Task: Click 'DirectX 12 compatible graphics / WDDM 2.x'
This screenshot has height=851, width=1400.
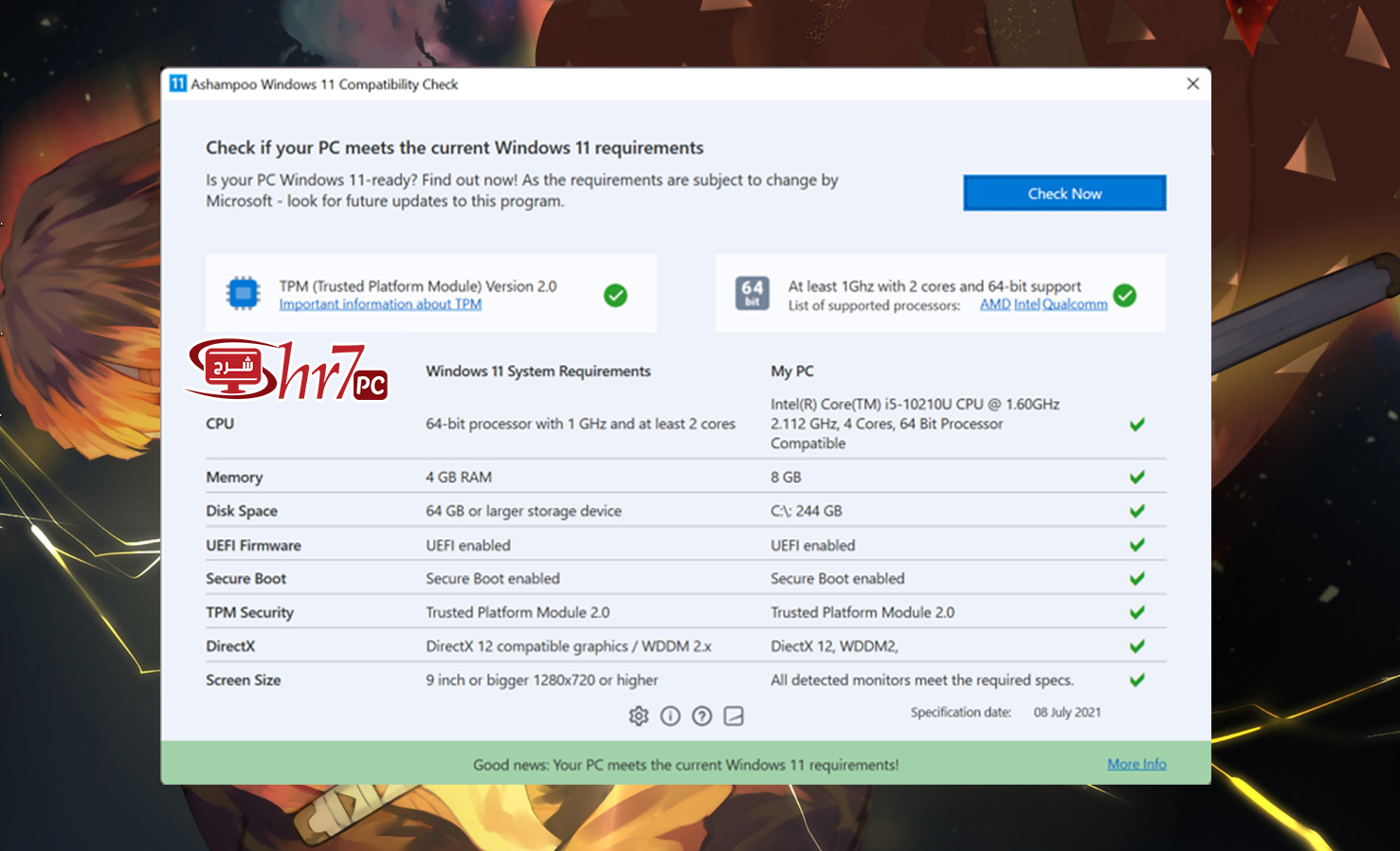Action: click(x=568, y=646)
